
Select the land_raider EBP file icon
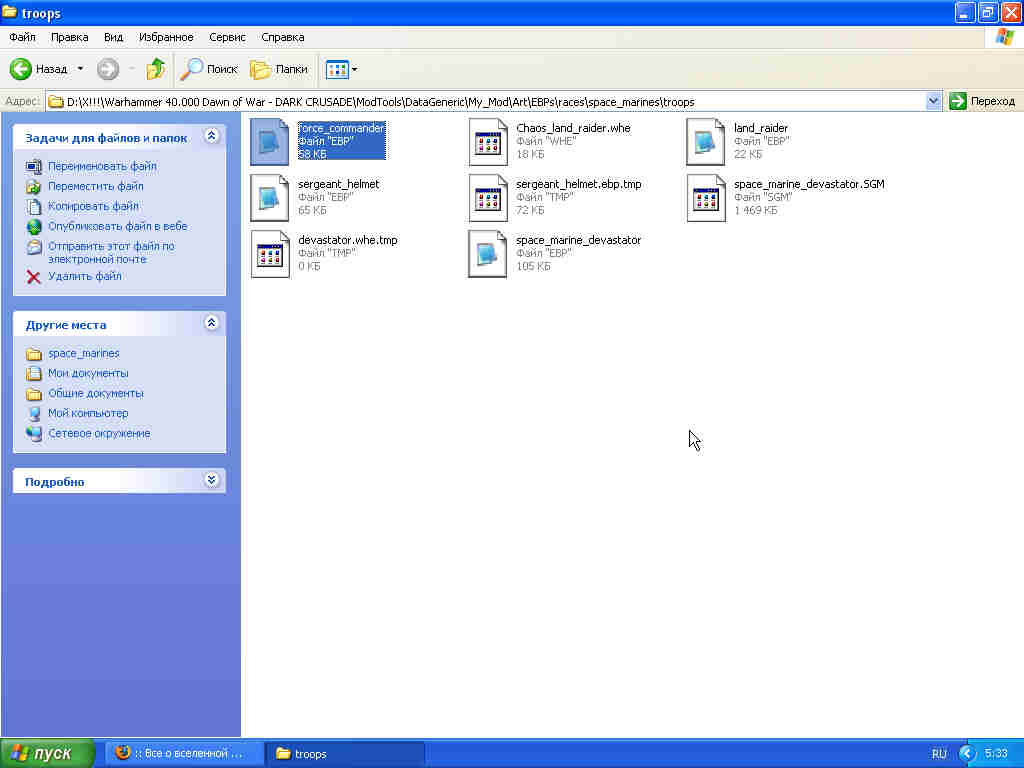pos(705,141)
